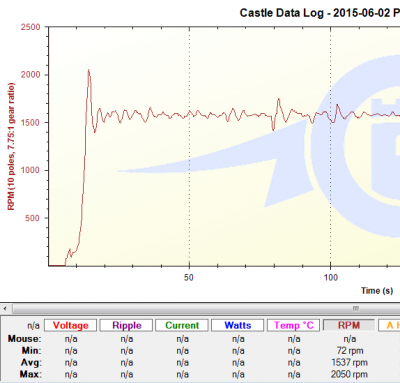
Task: Click the horizontal scrollbar grip handle
Action: [x=356, y=308]
